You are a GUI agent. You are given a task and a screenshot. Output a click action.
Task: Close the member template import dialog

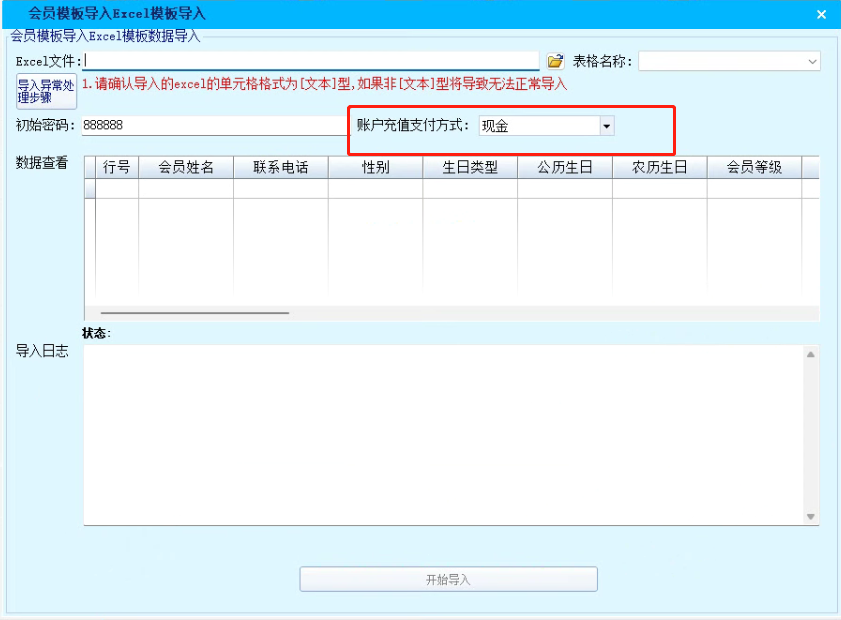tap(821, 14)
